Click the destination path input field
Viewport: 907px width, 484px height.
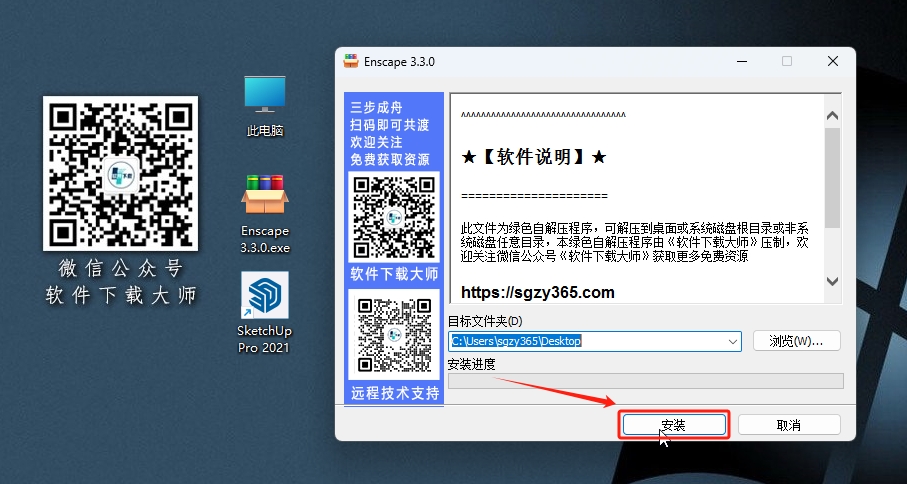(x=595, y=341)
